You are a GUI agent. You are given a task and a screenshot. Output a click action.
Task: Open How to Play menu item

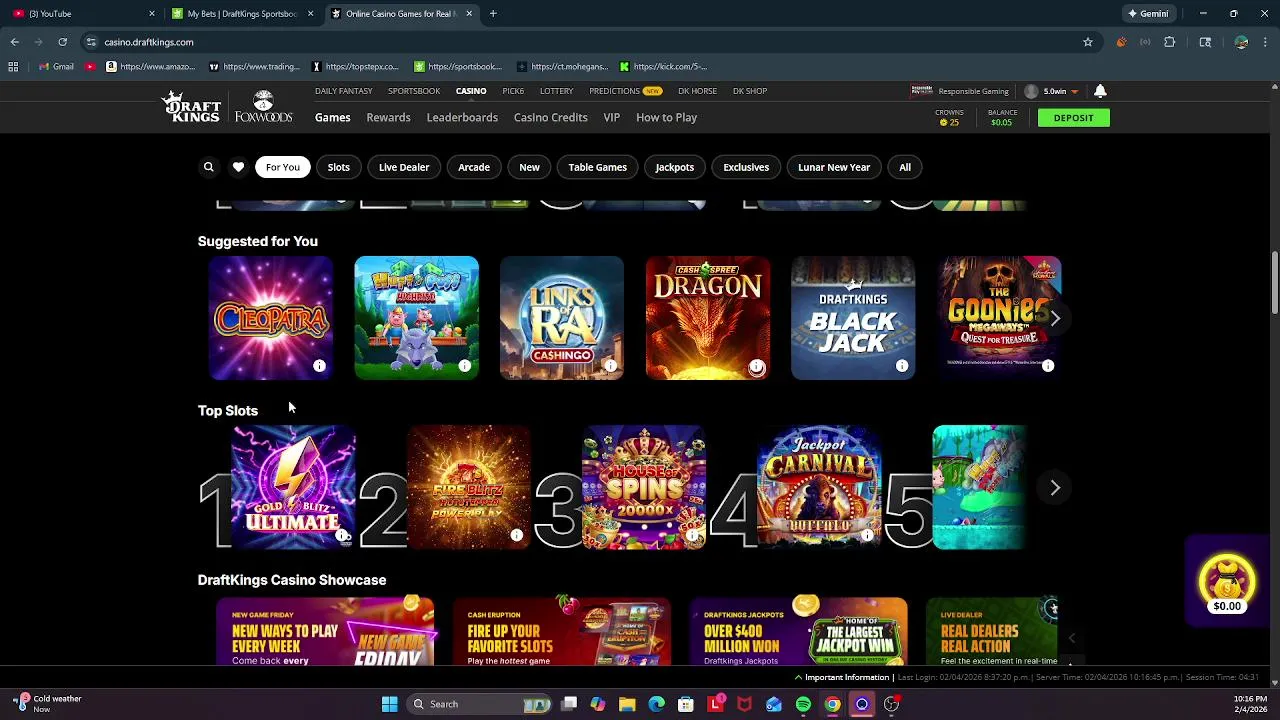click(x=666, y=118)
